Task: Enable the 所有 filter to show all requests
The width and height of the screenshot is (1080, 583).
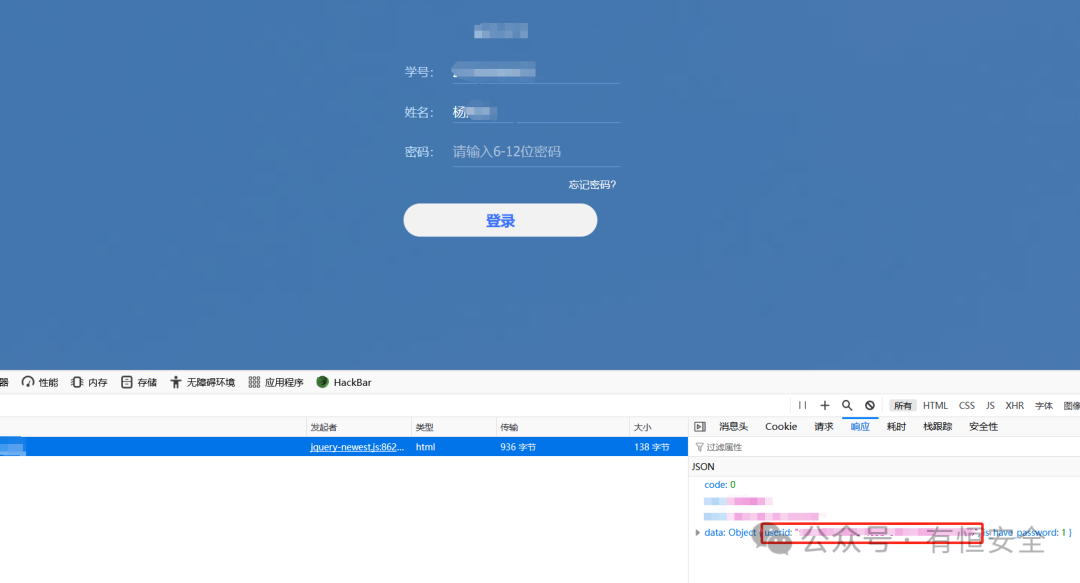Action: click(x=901, y=405)
